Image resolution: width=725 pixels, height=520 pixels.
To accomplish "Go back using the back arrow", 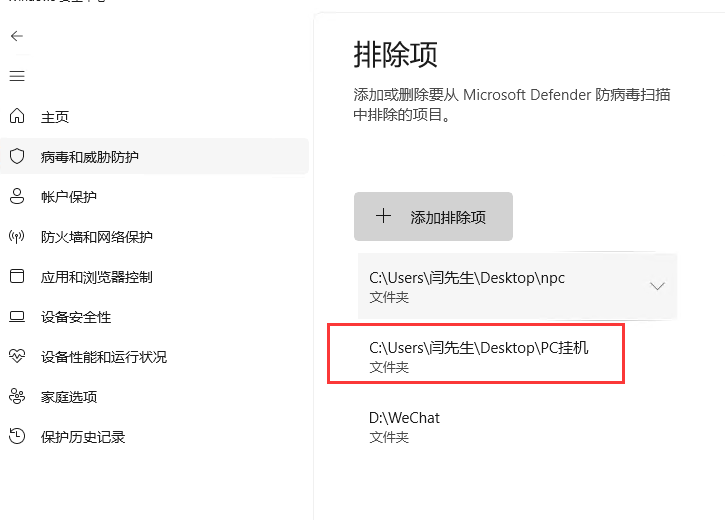I will (16, 36).
